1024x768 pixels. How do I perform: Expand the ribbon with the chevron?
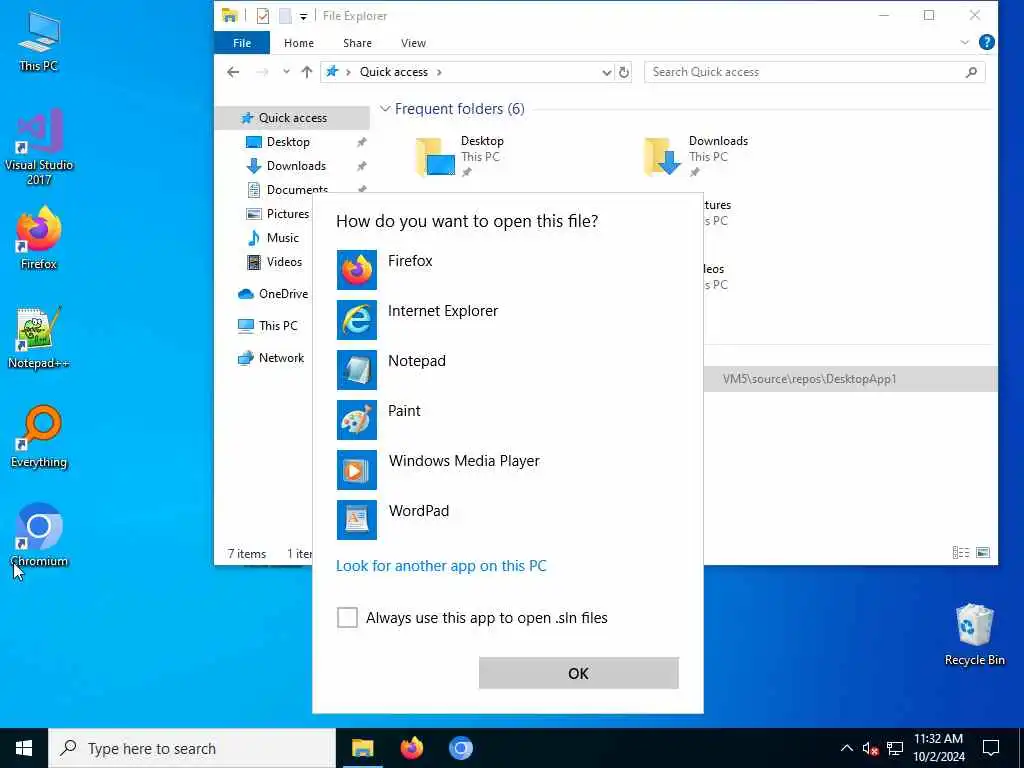tap(965, 42)
